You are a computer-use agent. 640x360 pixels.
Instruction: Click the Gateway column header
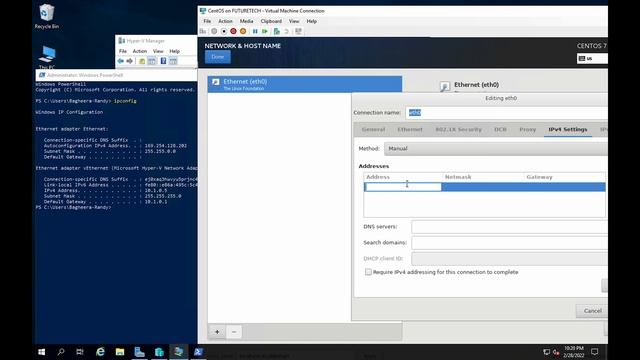point(539,177)
